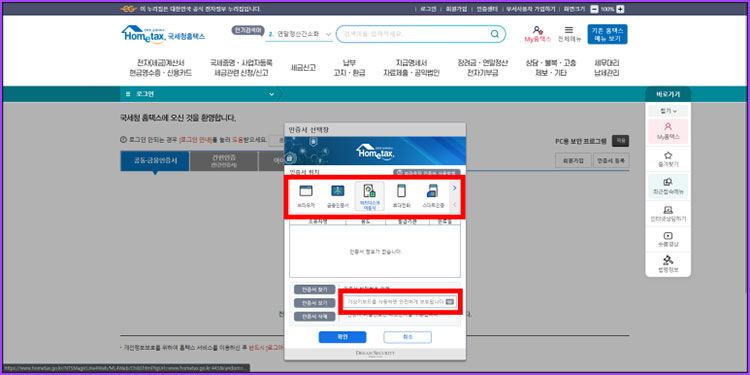Select the 간편인증 login tab
This screenshot has width=750, height=375.
pos(224,161)
